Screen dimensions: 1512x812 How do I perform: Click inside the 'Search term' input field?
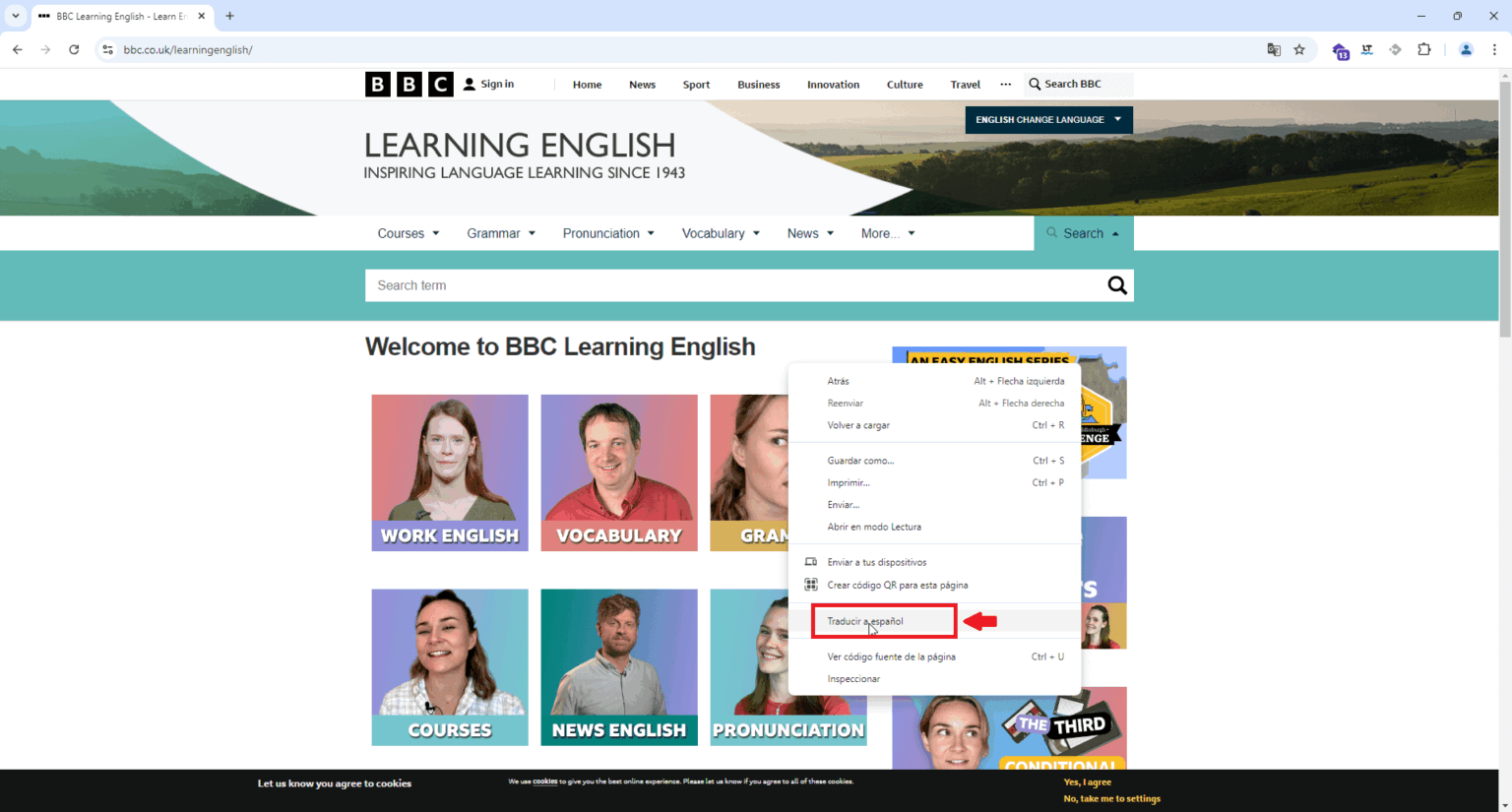[x=728, y=285]
